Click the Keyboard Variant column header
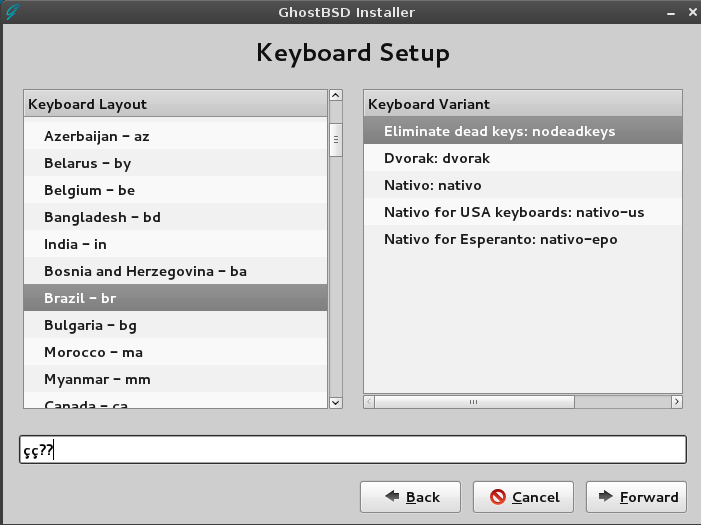The width and height of the screenshot is (701, 525). (523, 104)
